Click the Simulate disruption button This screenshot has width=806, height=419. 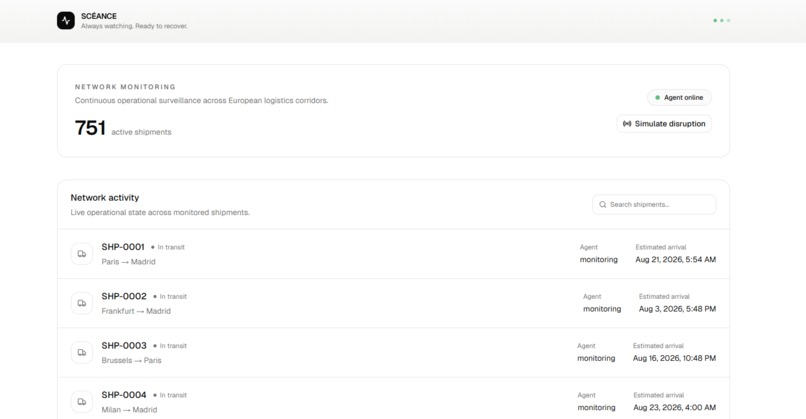[664, 124]
